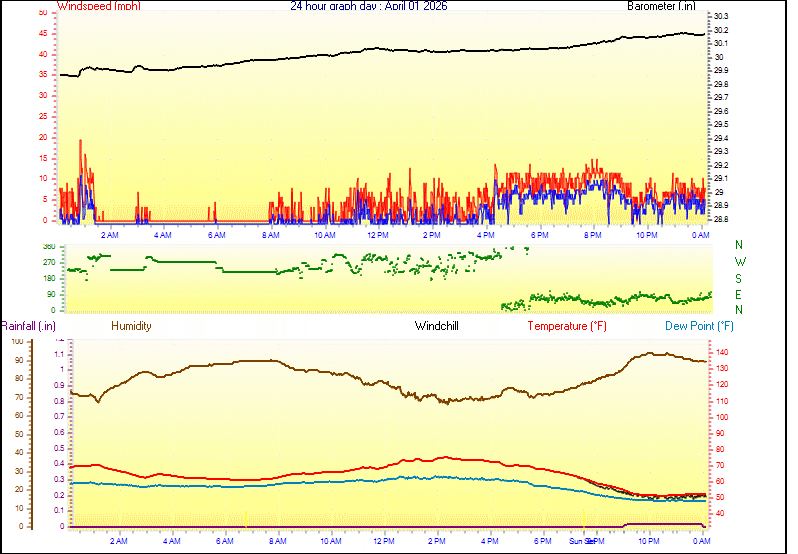Click 12 PM on the windspeed time axis
798x554 pixels.
pyautogui.click(x=378, y=235)
